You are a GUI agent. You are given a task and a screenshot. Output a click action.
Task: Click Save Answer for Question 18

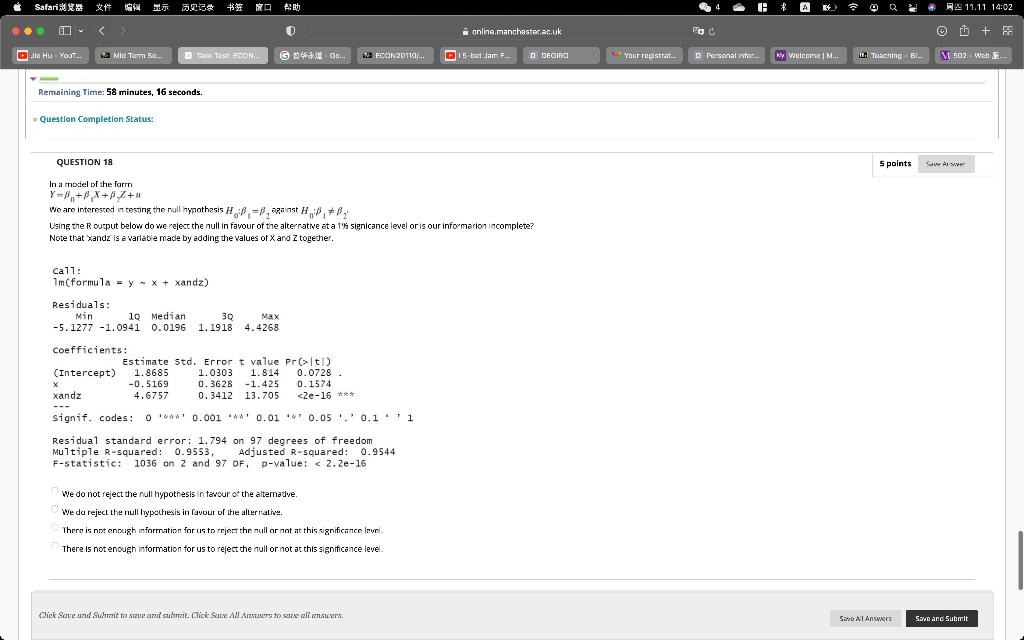pyautogui.click(x=946, y=164)
